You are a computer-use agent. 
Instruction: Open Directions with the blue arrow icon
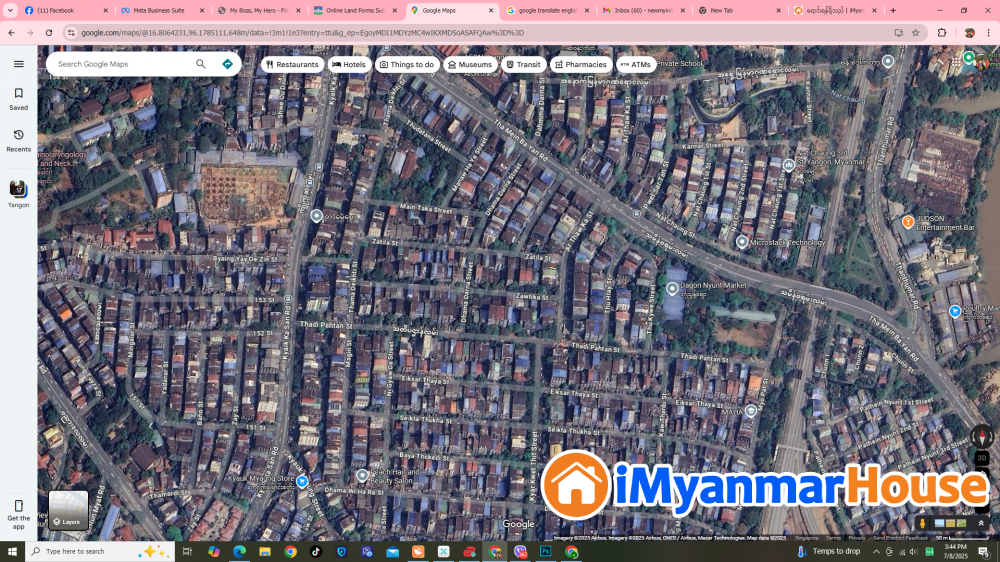228,64
